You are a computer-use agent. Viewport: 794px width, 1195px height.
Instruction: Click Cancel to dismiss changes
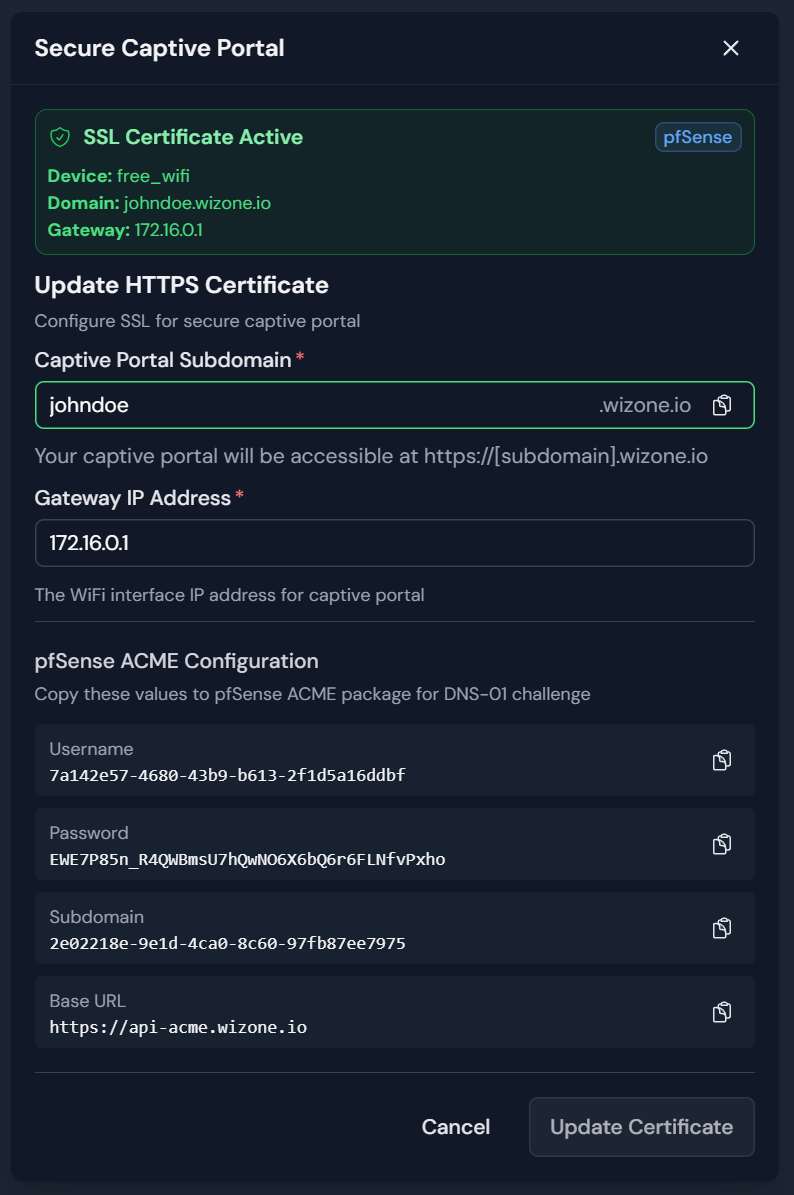pyautogui.click(x=456, y=1127)
